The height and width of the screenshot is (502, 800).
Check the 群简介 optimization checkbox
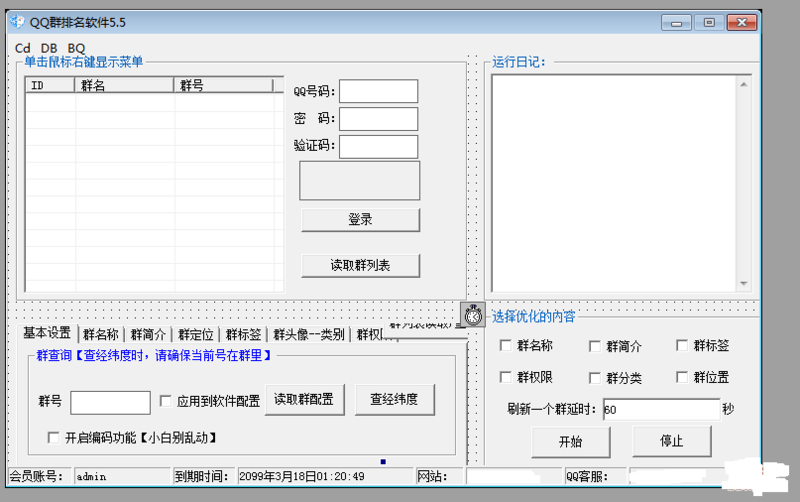(x=594, y=346)
